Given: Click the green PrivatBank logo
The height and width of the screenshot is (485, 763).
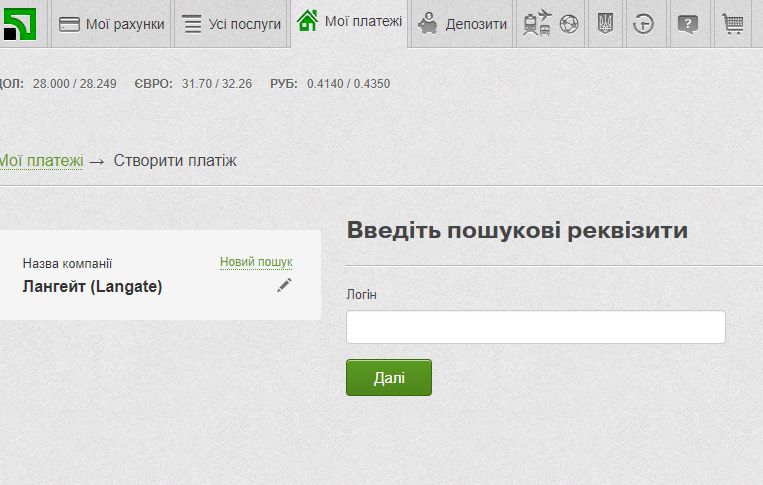Looking at the screenshot, I should [x=18, y=23].
